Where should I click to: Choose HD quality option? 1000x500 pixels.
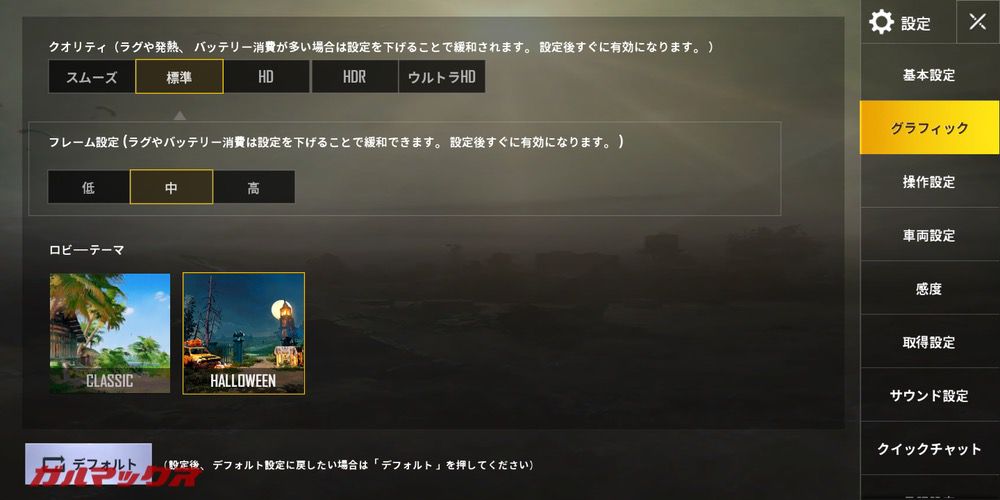(266, 77)
